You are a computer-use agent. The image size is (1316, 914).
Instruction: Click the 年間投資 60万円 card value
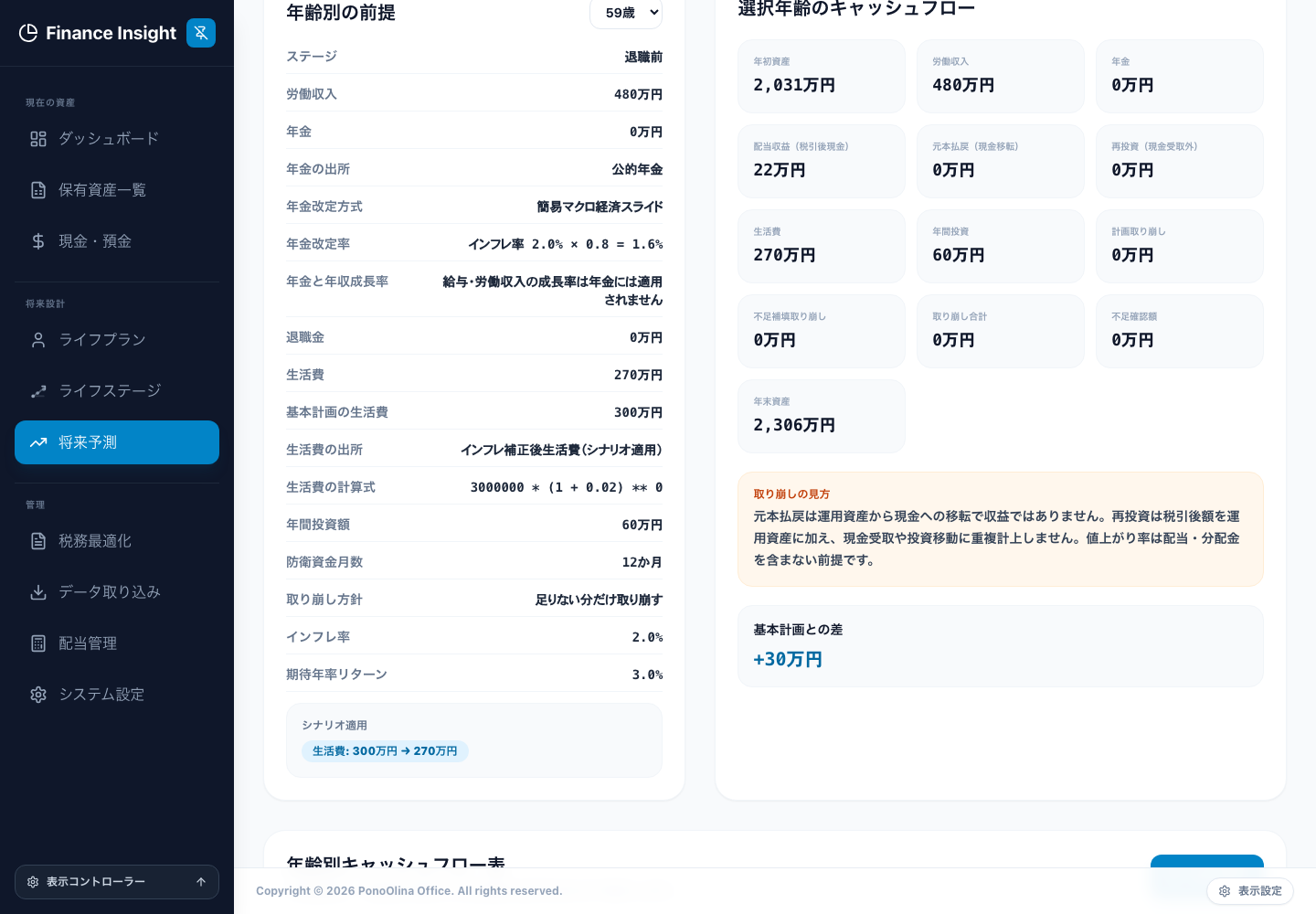[959, 255]
